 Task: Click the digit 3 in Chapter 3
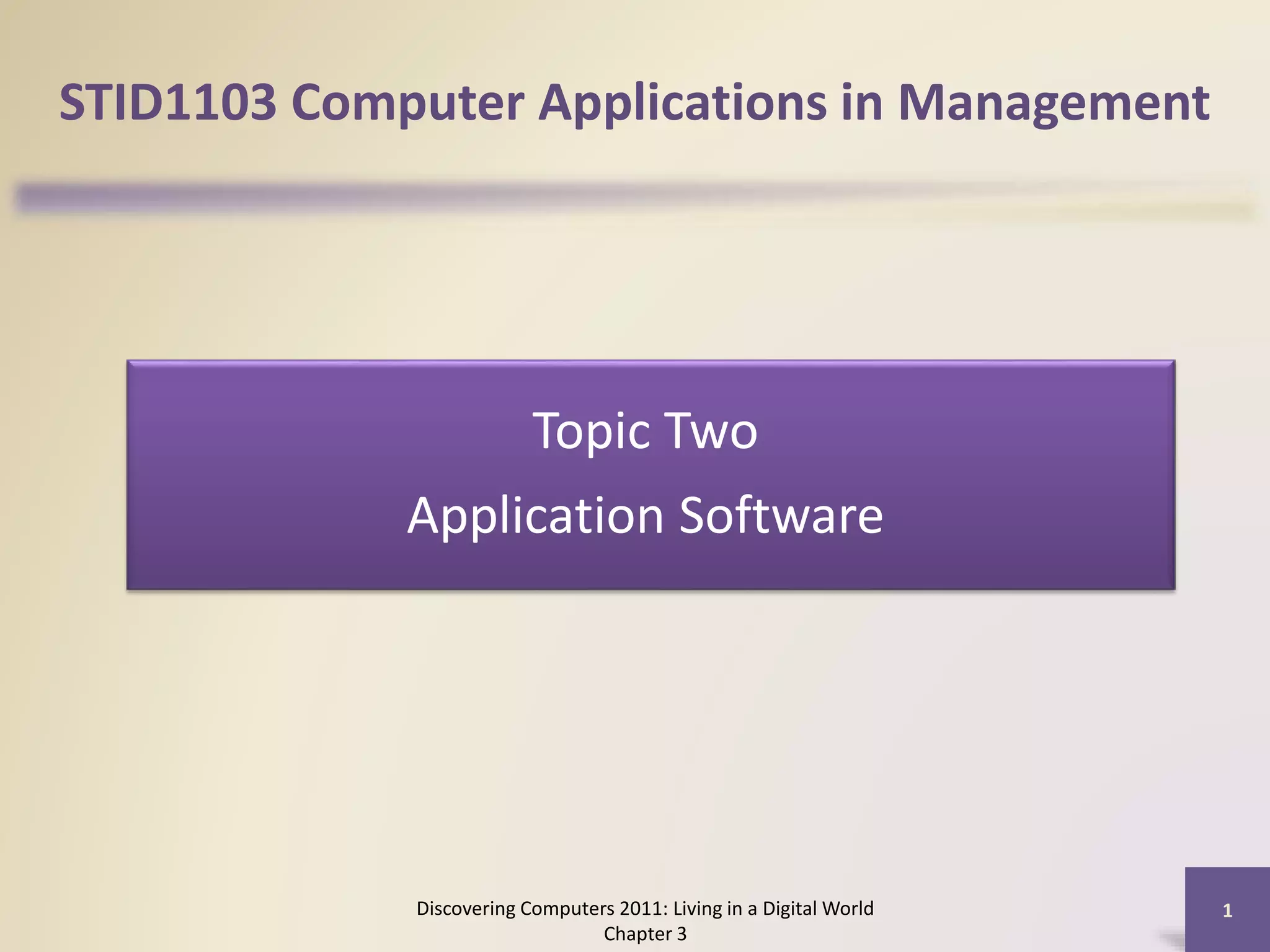tap(682, 934)
